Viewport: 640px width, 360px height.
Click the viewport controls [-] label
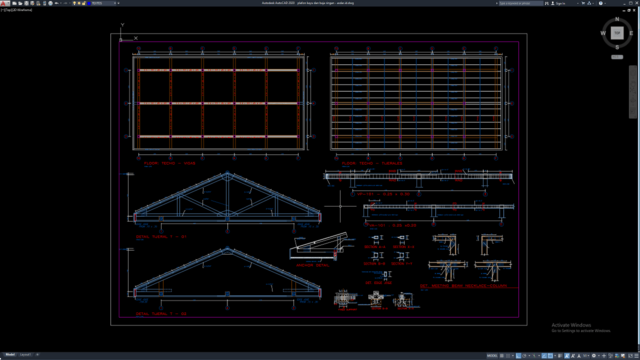[2, 10]
